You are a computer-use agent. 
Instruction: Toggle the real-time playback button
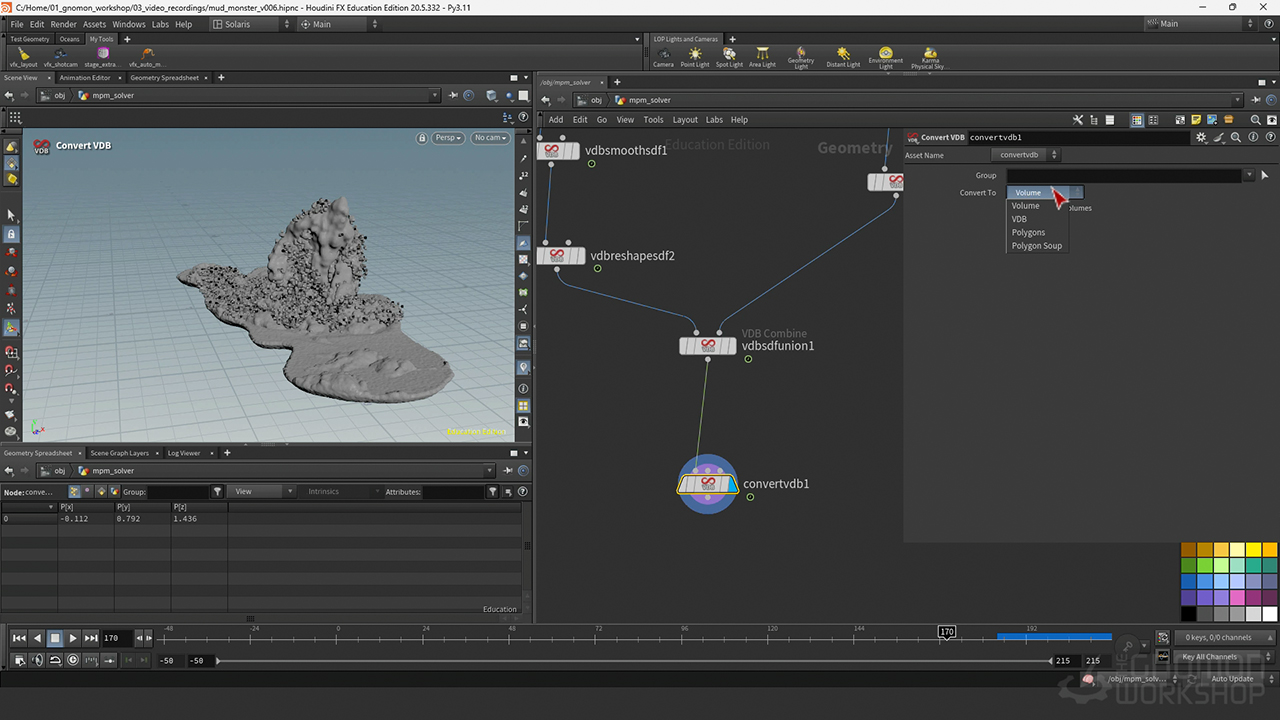[x=73, y=660]
